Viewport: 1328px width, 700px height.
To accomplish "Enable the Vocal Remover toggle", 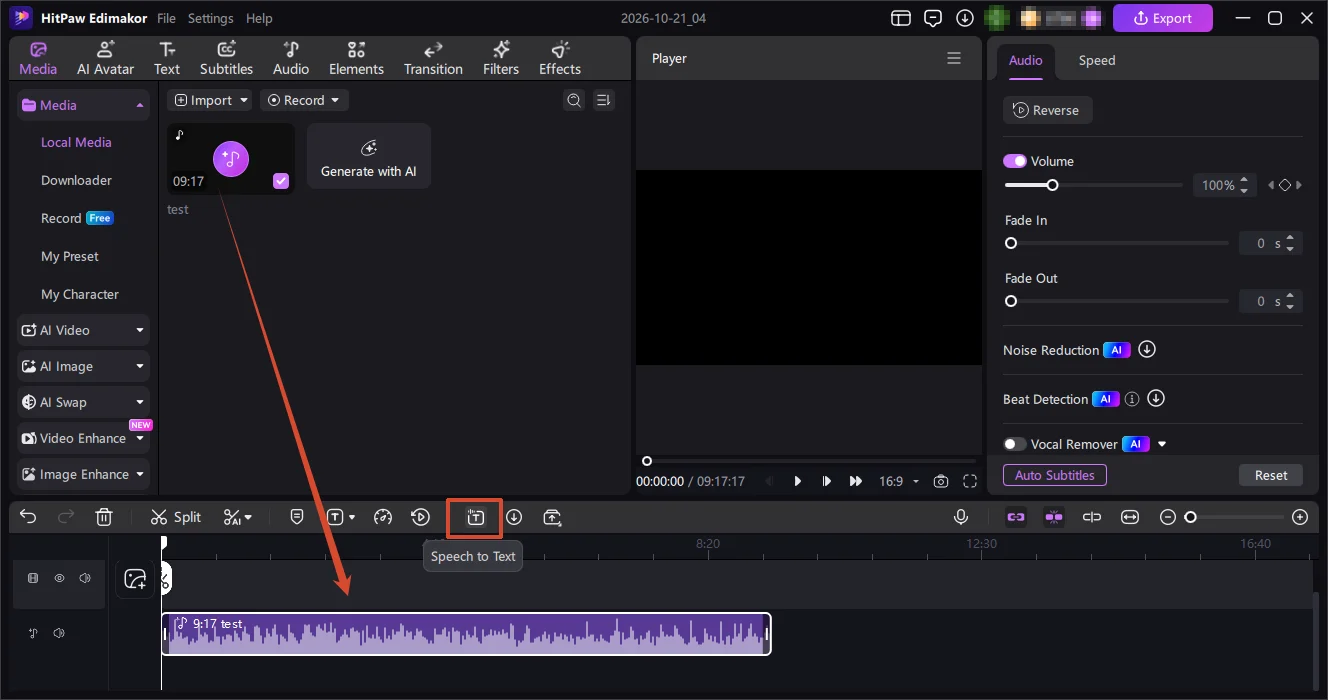I will [1015, 444].
